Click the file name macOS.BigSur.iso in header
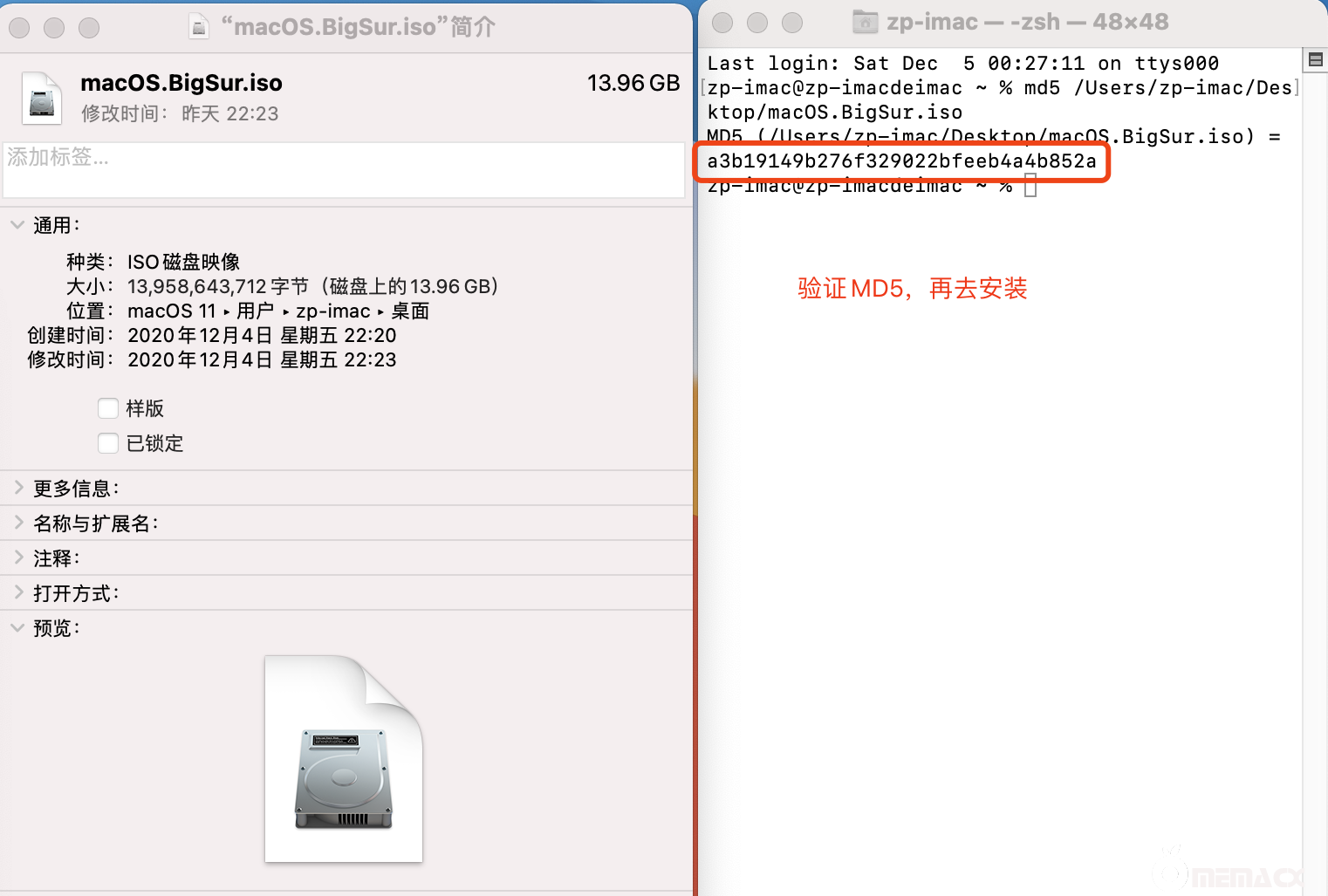 point(181,83)
